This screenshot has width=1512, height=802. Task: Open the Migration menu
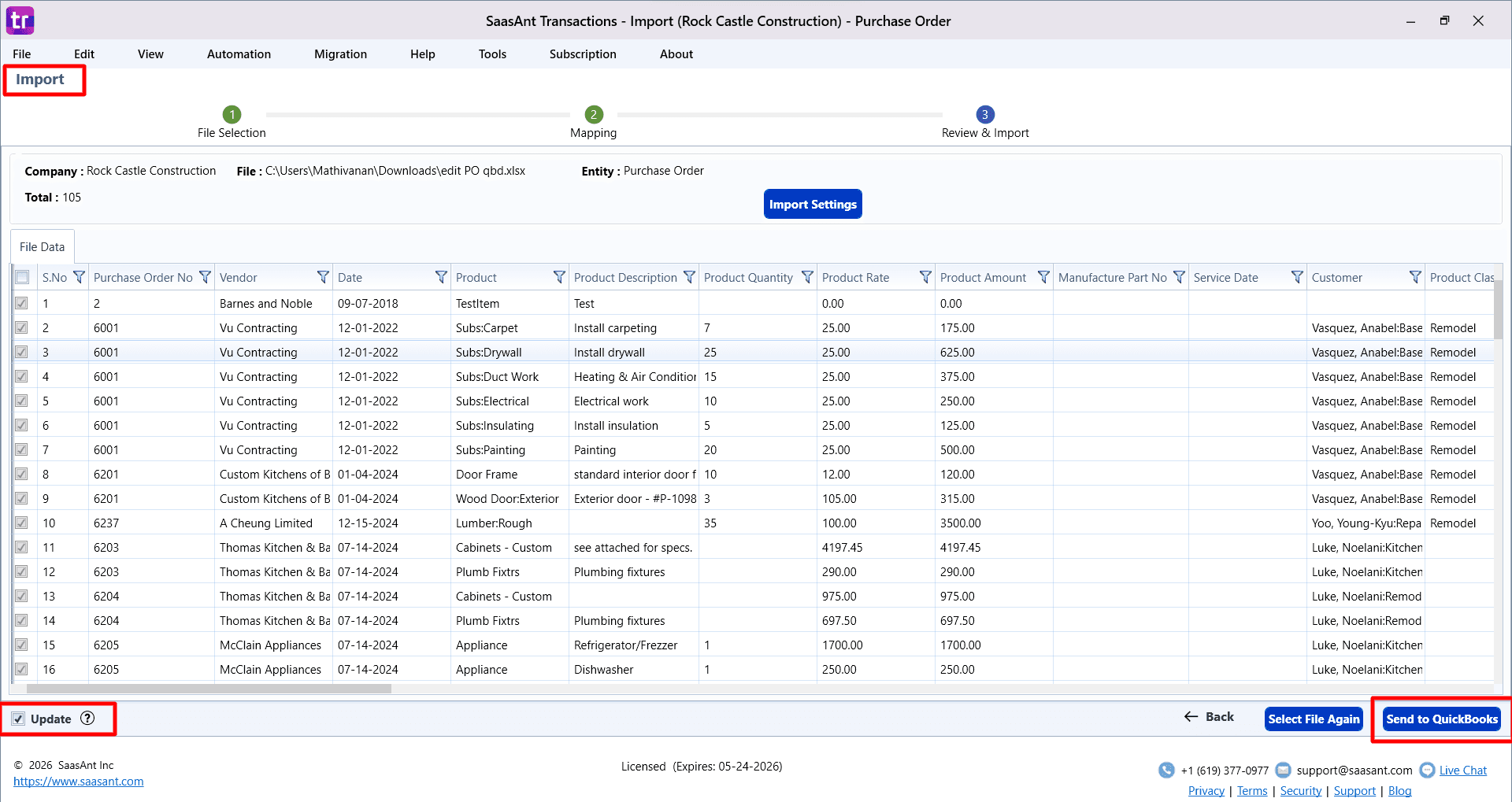pyautogui.click(x=340, y=54)
